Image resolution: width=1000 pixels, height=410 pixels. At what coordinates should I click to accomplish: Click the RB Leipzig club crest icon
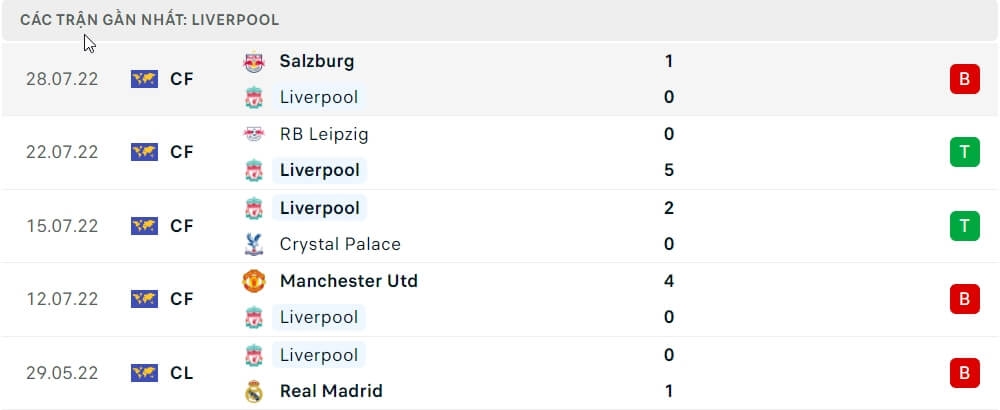(x=254, y=134)
